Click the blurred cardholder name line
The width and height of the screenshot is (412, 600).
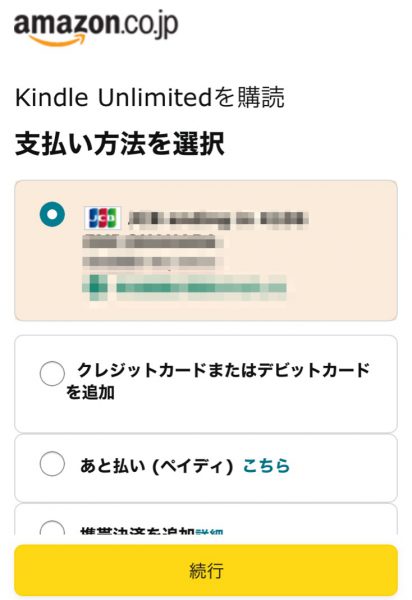click(152, 242)
